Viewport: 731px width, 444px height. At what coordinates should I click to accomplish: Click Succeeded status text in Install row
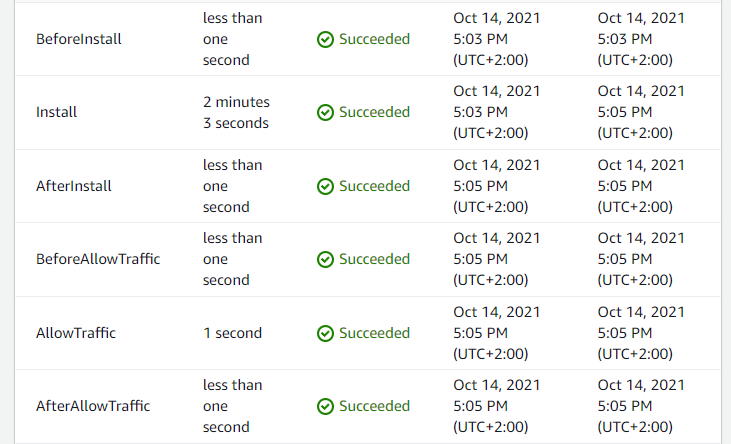[374, 112]
